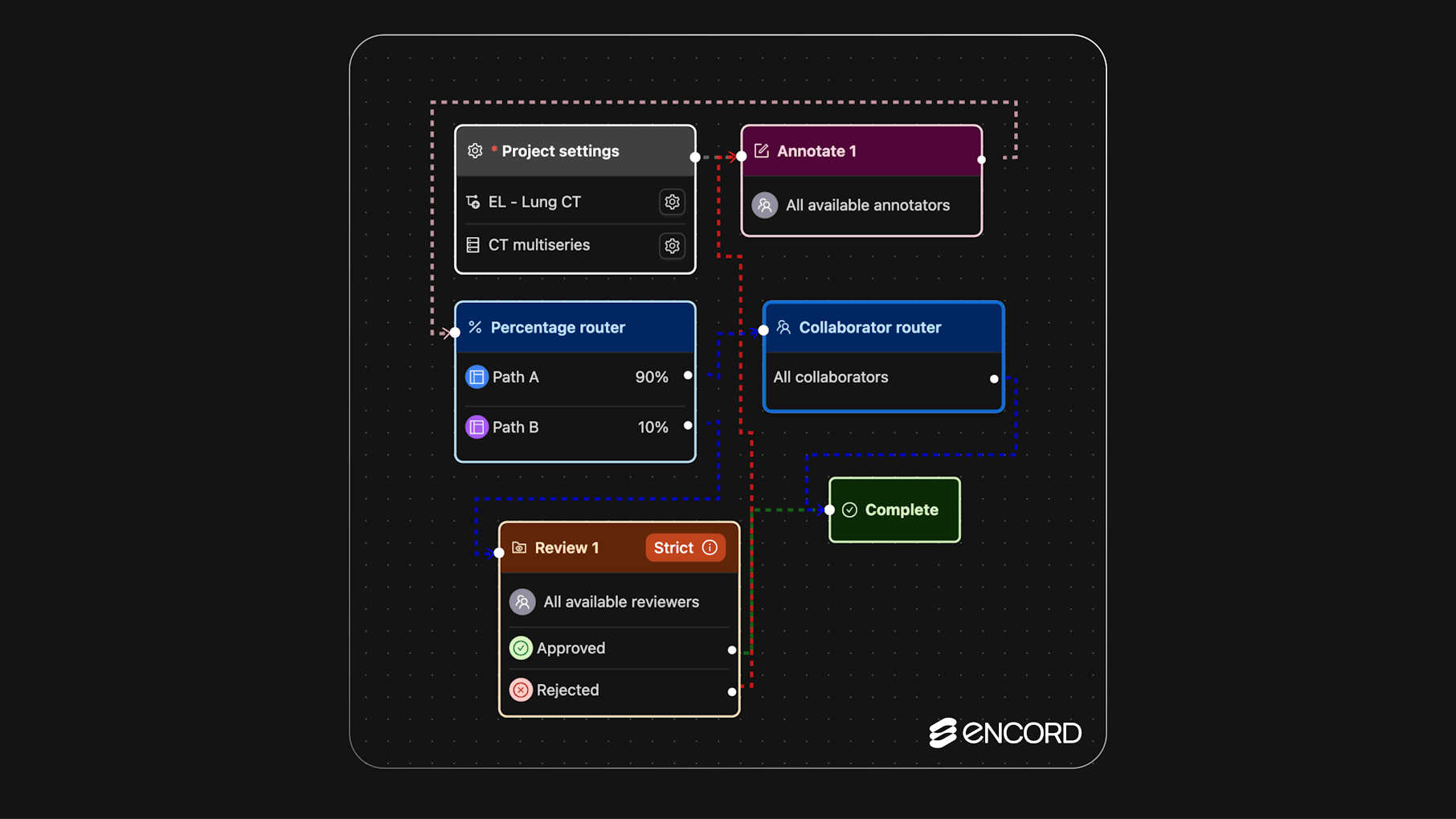This screenshot has width=1456, height=819.
Task: Click the collaborators icon on Collaborator router
Action: [x=783, y=327]
